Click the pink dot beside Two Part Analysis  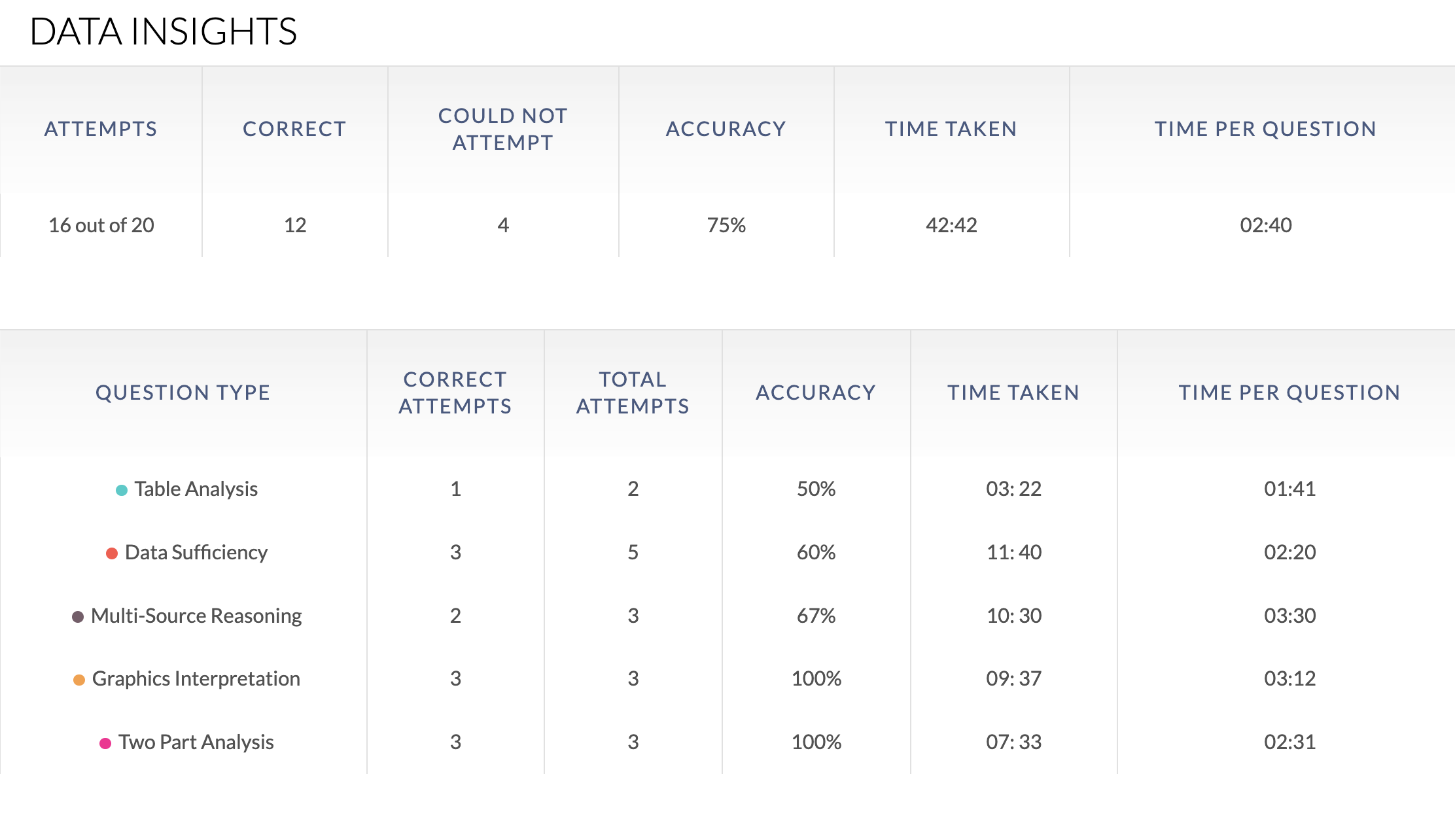pos(105,743)
